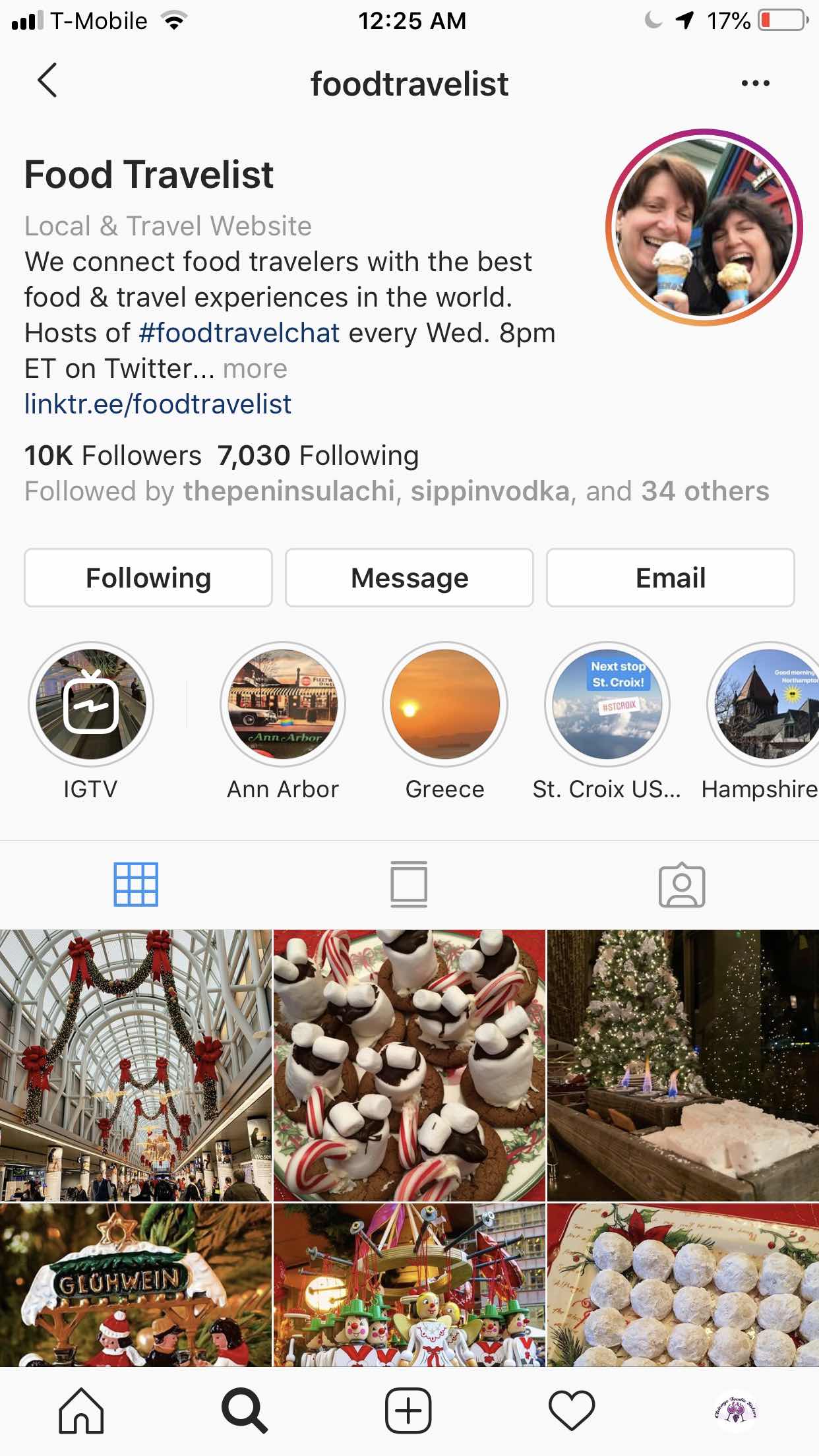Viewport: 819px width, 1456px height.
Task: Toggle the Following button
Action: 148,578
